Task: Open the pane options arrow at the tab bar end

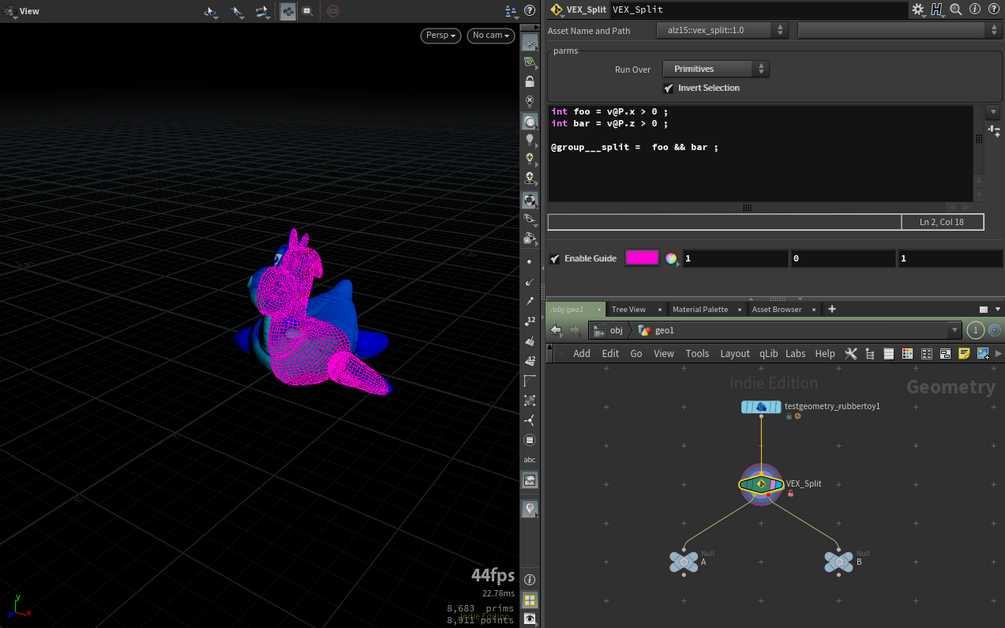Action: (x=997, y=309)
